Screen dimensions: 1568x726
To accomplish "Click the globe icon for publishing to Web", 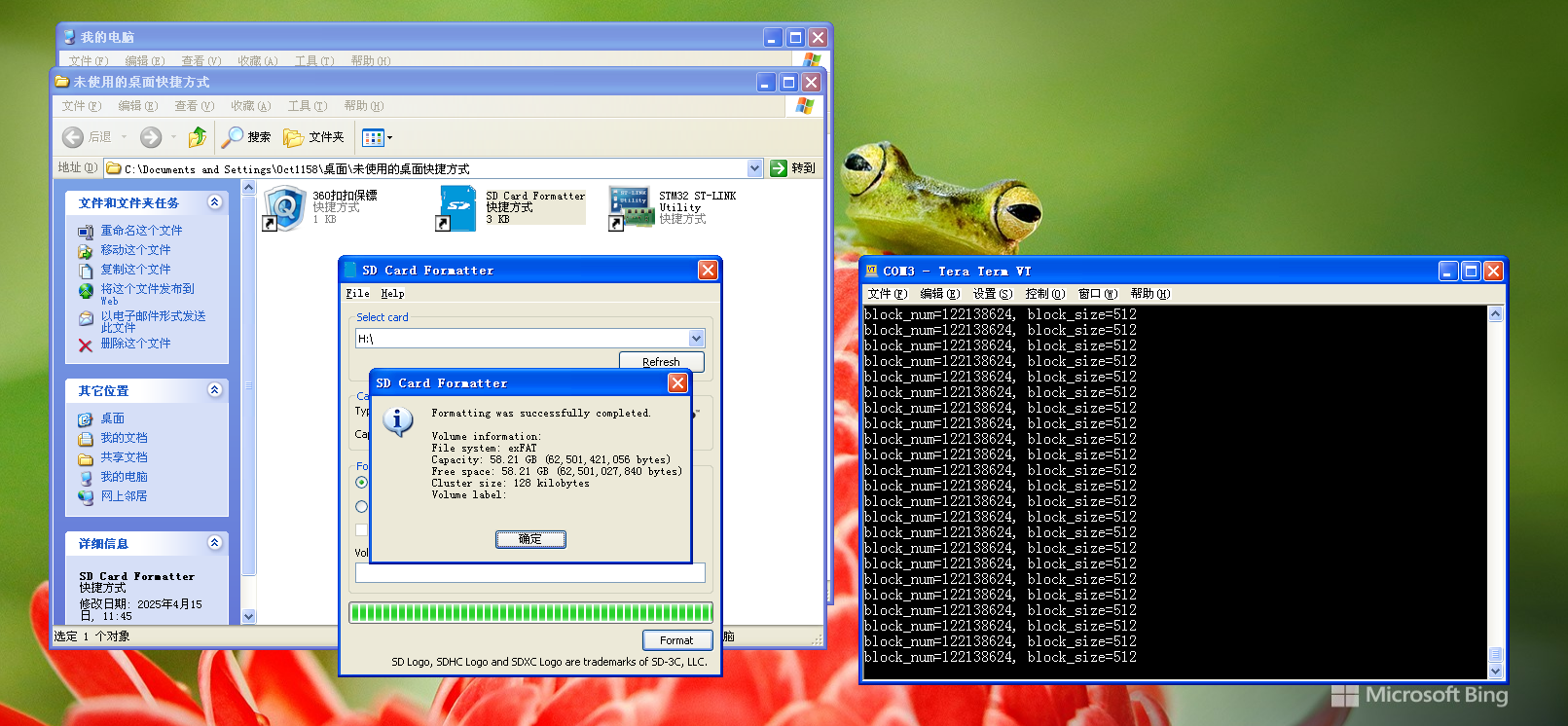I will (86, 291).
